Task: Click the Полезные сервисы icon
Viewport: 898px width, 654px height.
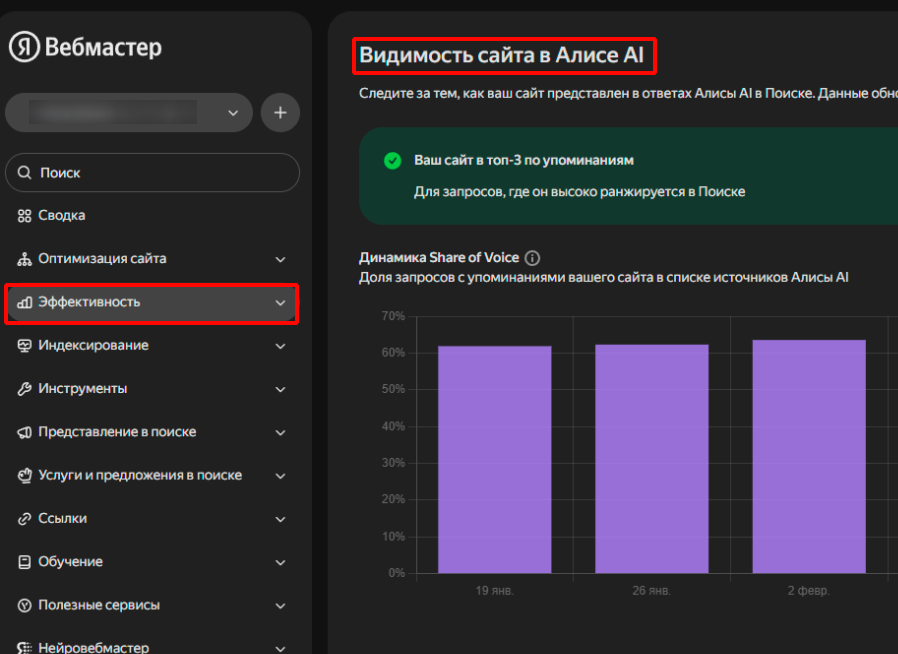Action: click(25, 606)
